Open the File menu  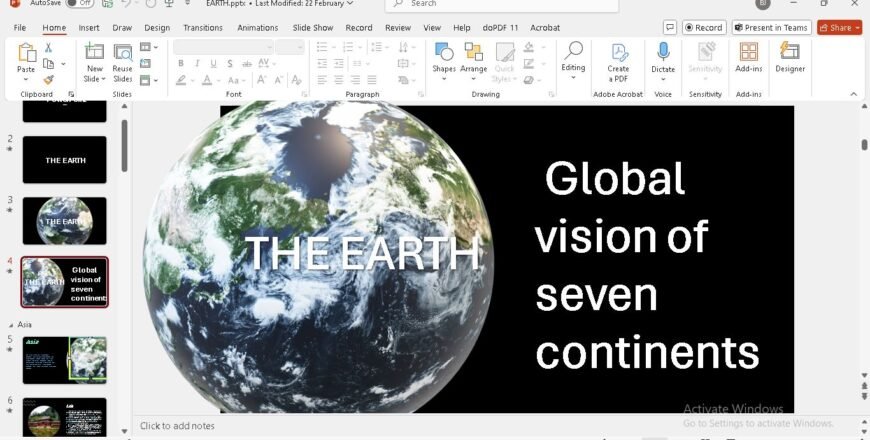pos(19,28)
